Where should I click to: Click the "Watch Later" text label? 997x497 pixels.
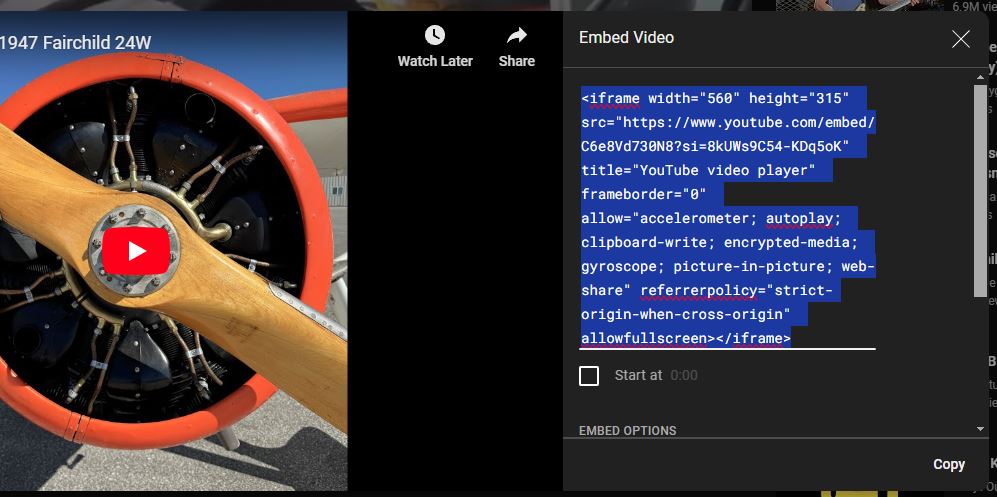[435, 61]
